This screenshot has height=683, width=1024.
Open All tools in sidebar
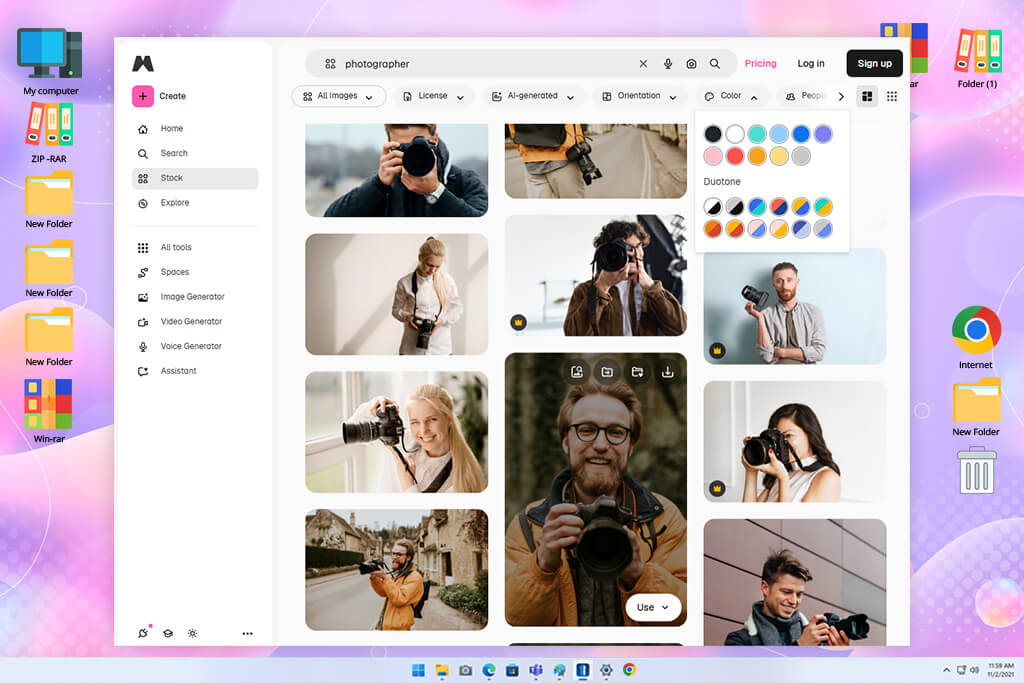coord(195,247)
